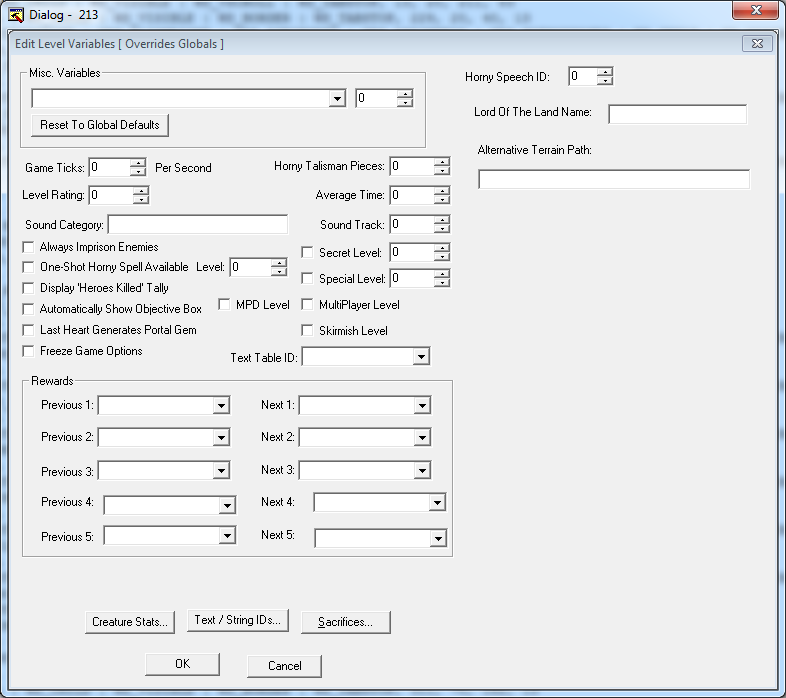Screen dimensions: 786x698
Task: Click the Level Rating stepper arrows
Action: pyautogui.click(x=141, y=195)
